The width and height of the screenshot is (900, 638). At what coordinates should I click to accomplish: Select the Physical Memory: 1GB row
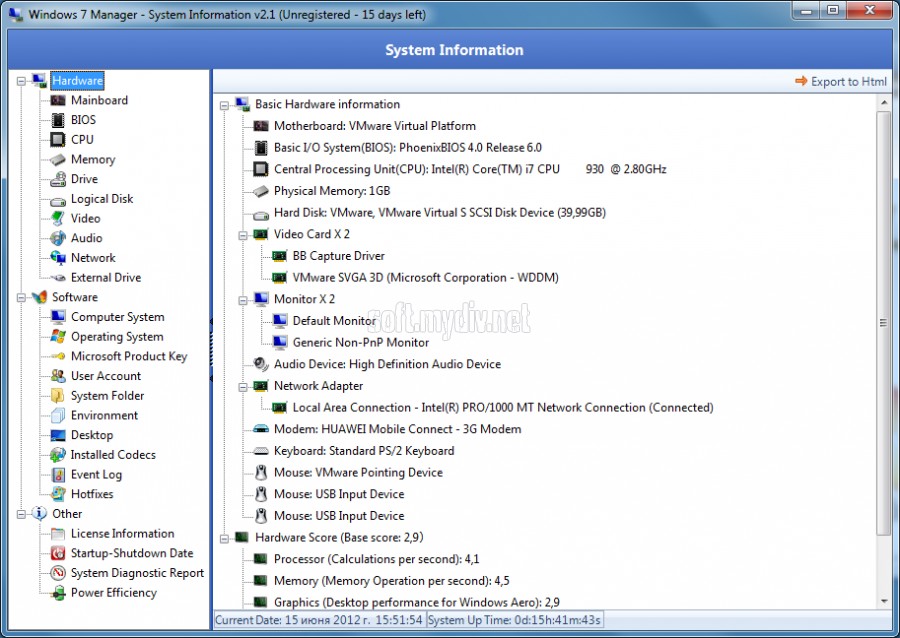coord(332,191)
